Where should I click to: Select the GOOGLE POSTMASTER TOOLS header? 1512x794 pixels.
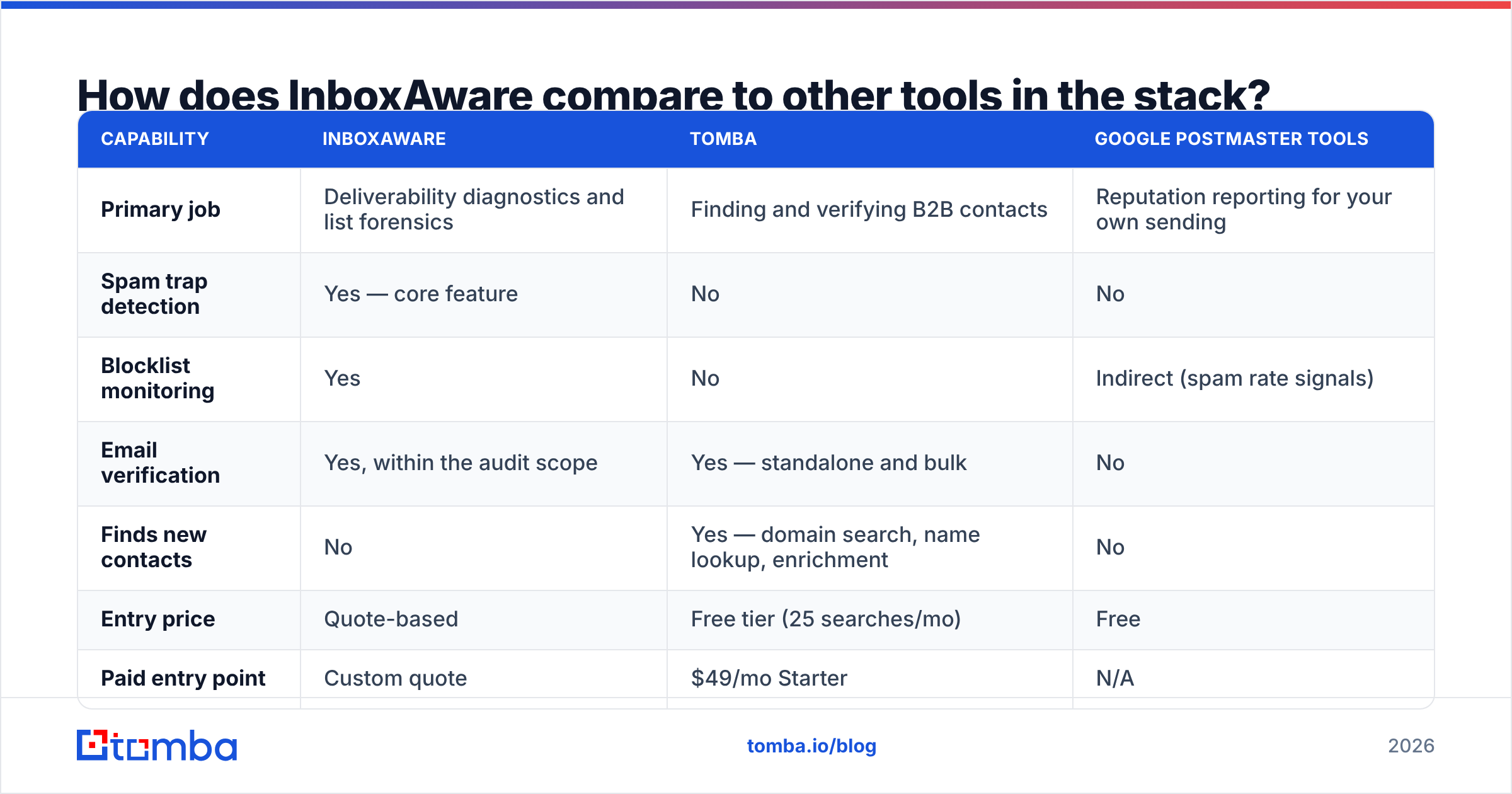(x=1232, y=139)
